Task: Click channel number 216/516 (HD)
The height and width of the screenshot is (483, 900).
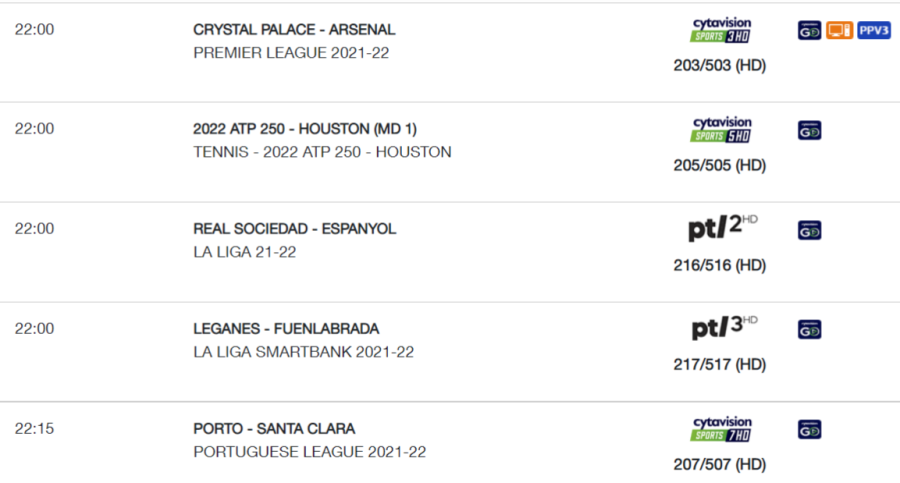Action: click(x=720, y=265)
